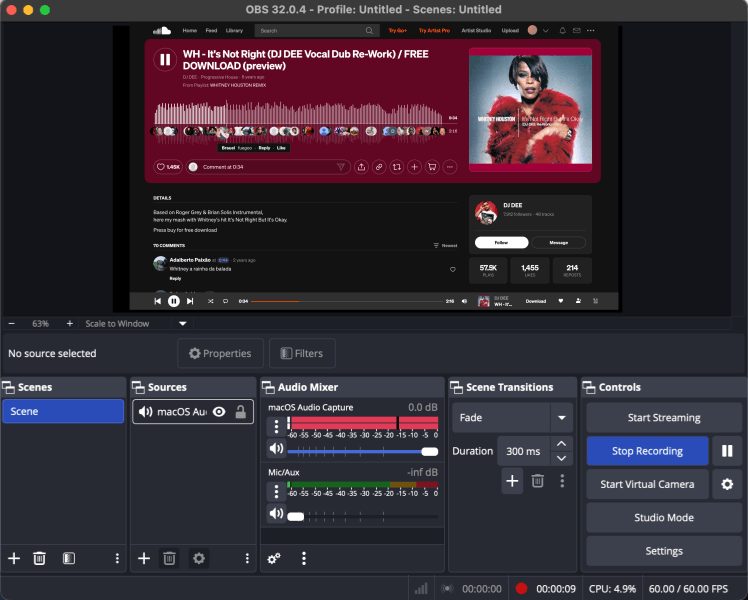Viewport: 748px width, 600px height.
Task: Remove selected source with trash icon
Action: 169,558
